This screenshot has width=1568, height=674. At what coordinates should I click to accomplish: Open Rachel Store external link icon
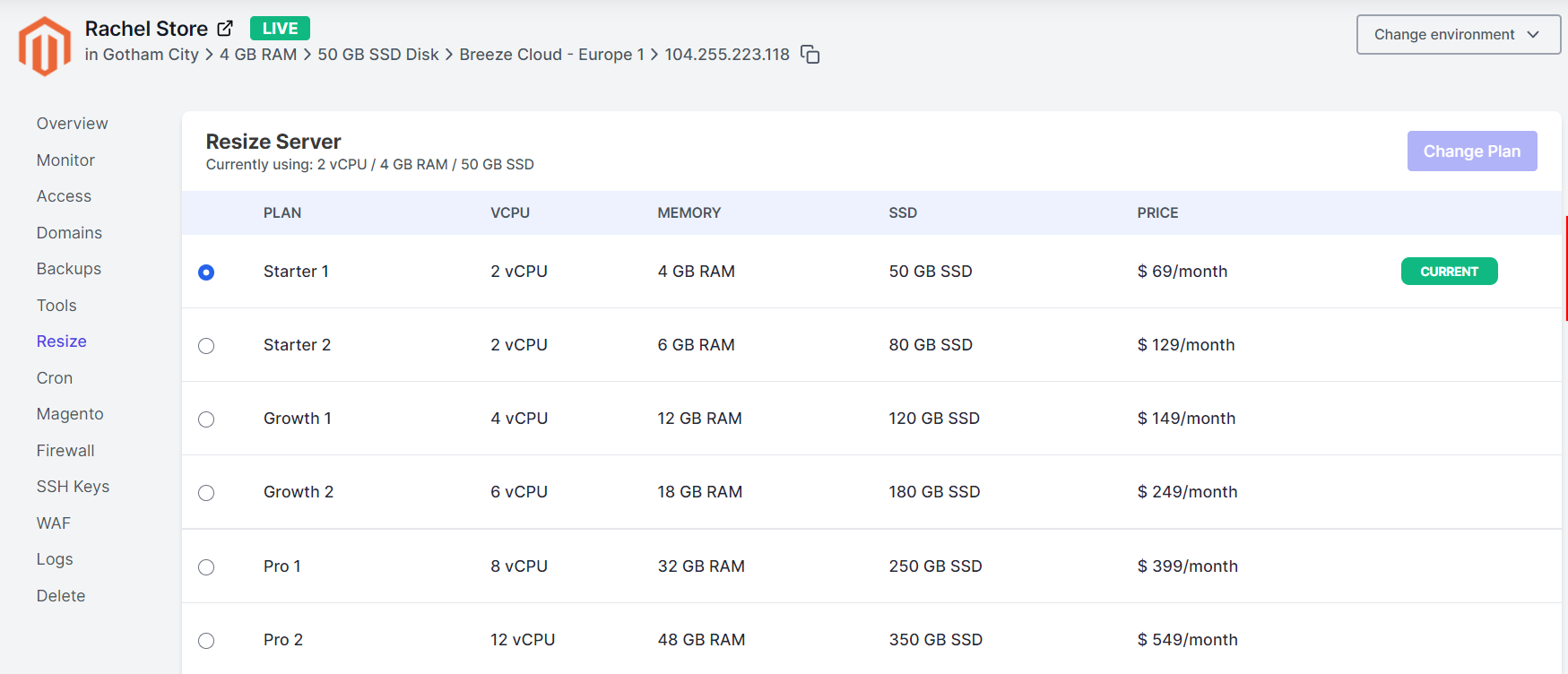[x=225, y=29]
